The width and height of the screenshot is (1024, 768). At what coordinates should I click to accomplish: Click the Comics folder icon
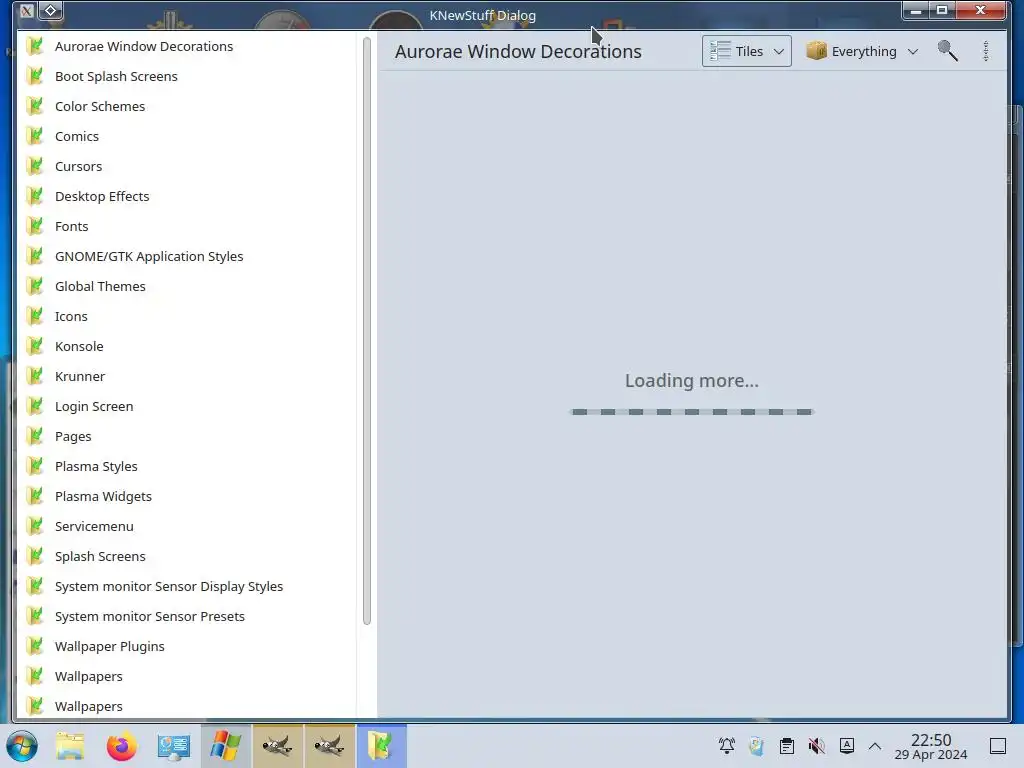[35, 136]
